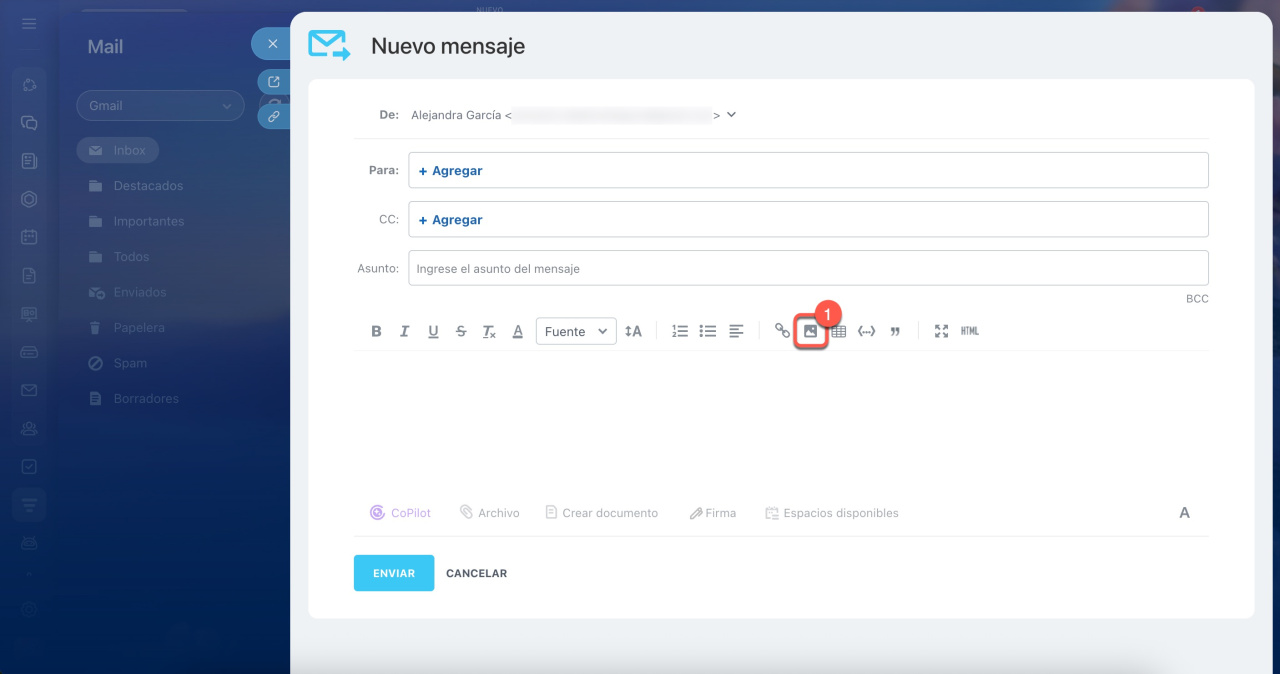Insert a bulleted list
The width and height of the screenshot is (1280, 674).
[x=708, y=331]
